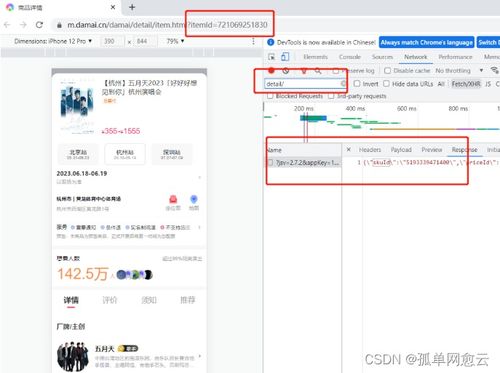500x373 pixels.
Task: Close the current browser tab
Action: (x=113, y=7)
